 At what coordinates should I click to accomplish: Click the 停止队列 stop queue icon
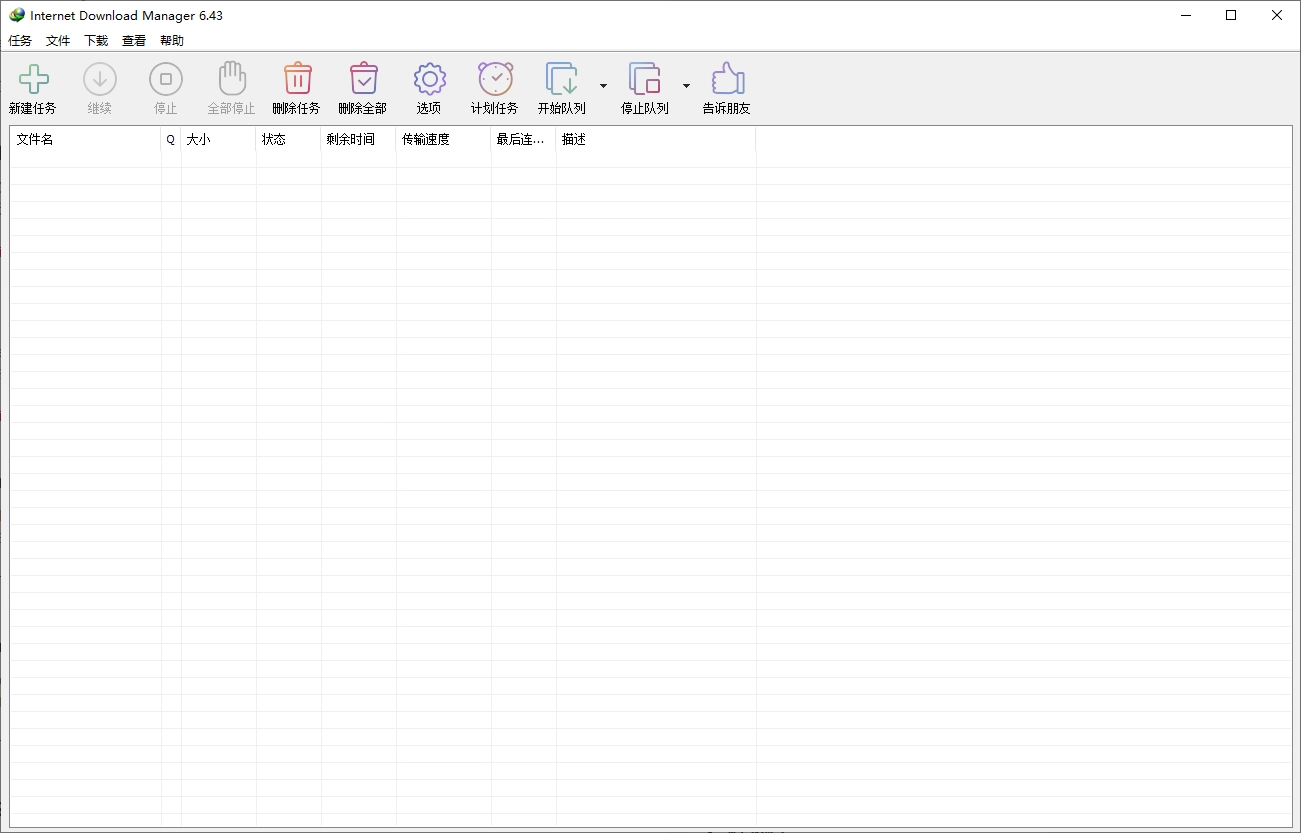pos(645,79)
